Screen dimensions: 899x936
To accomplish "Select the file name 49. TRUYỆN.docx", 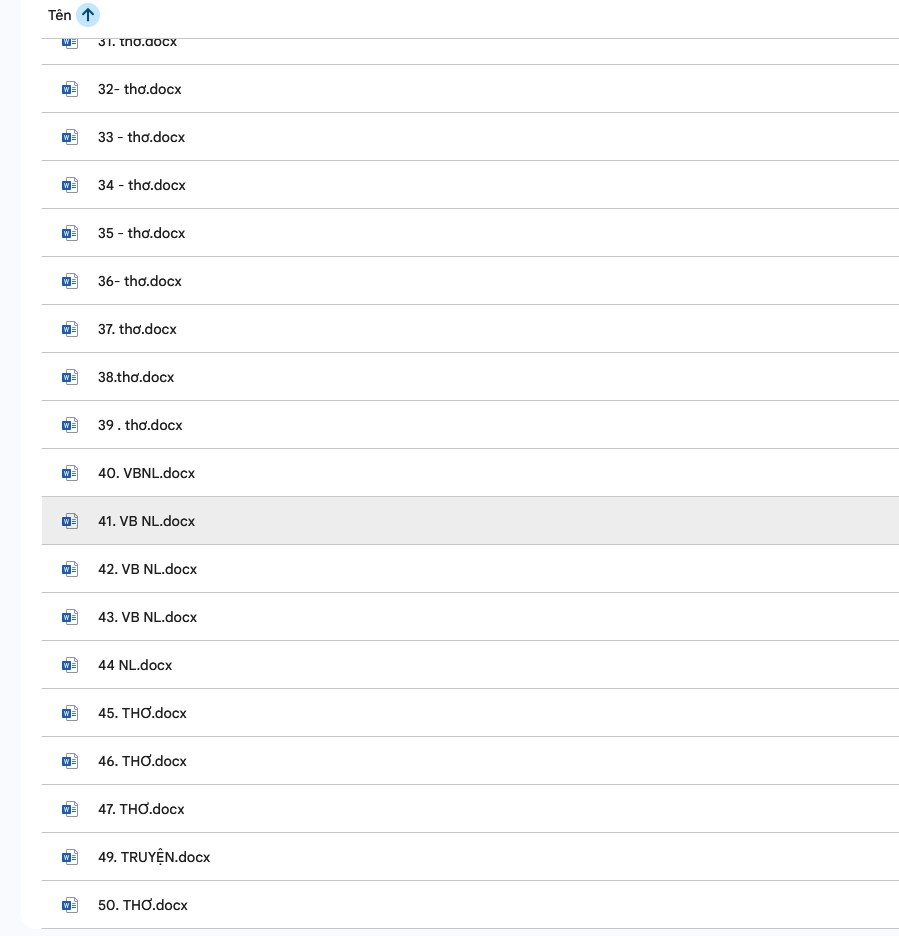I will 154,857.
